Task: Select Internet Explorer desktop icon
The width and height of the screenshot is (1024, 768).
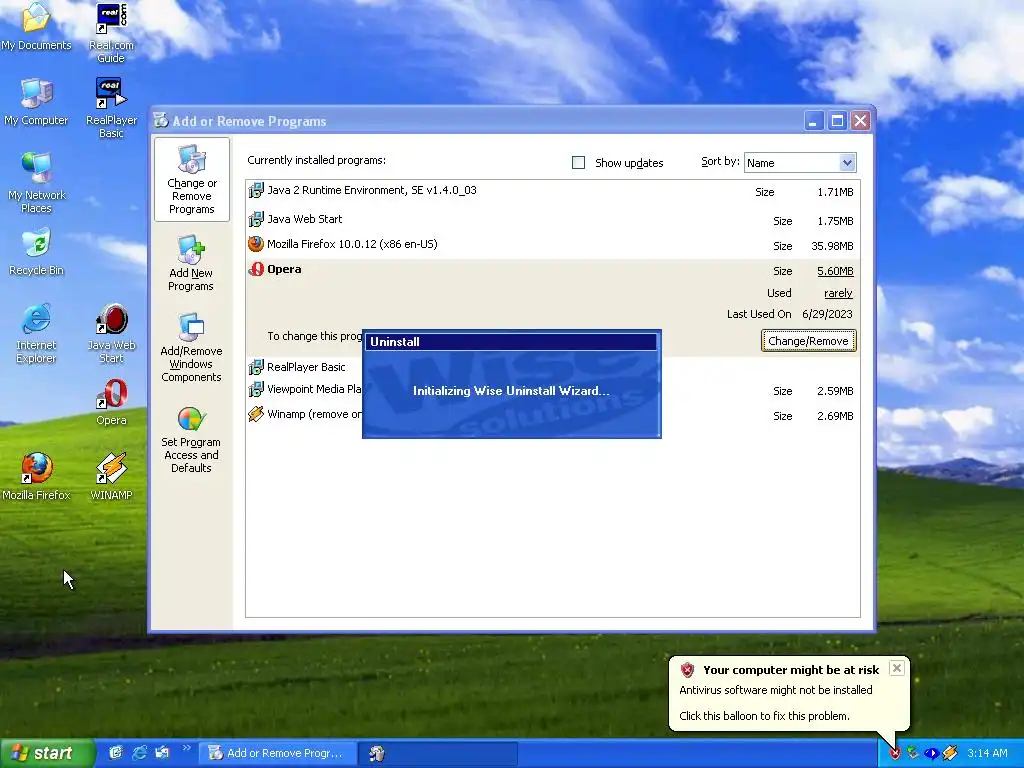Action: click(x=36, y=333)
